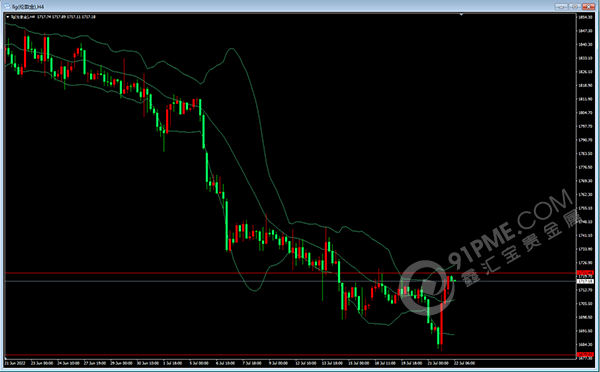Click the red price tag on lower line
This screenshot has height=372, width=600.
coord(585,355)
